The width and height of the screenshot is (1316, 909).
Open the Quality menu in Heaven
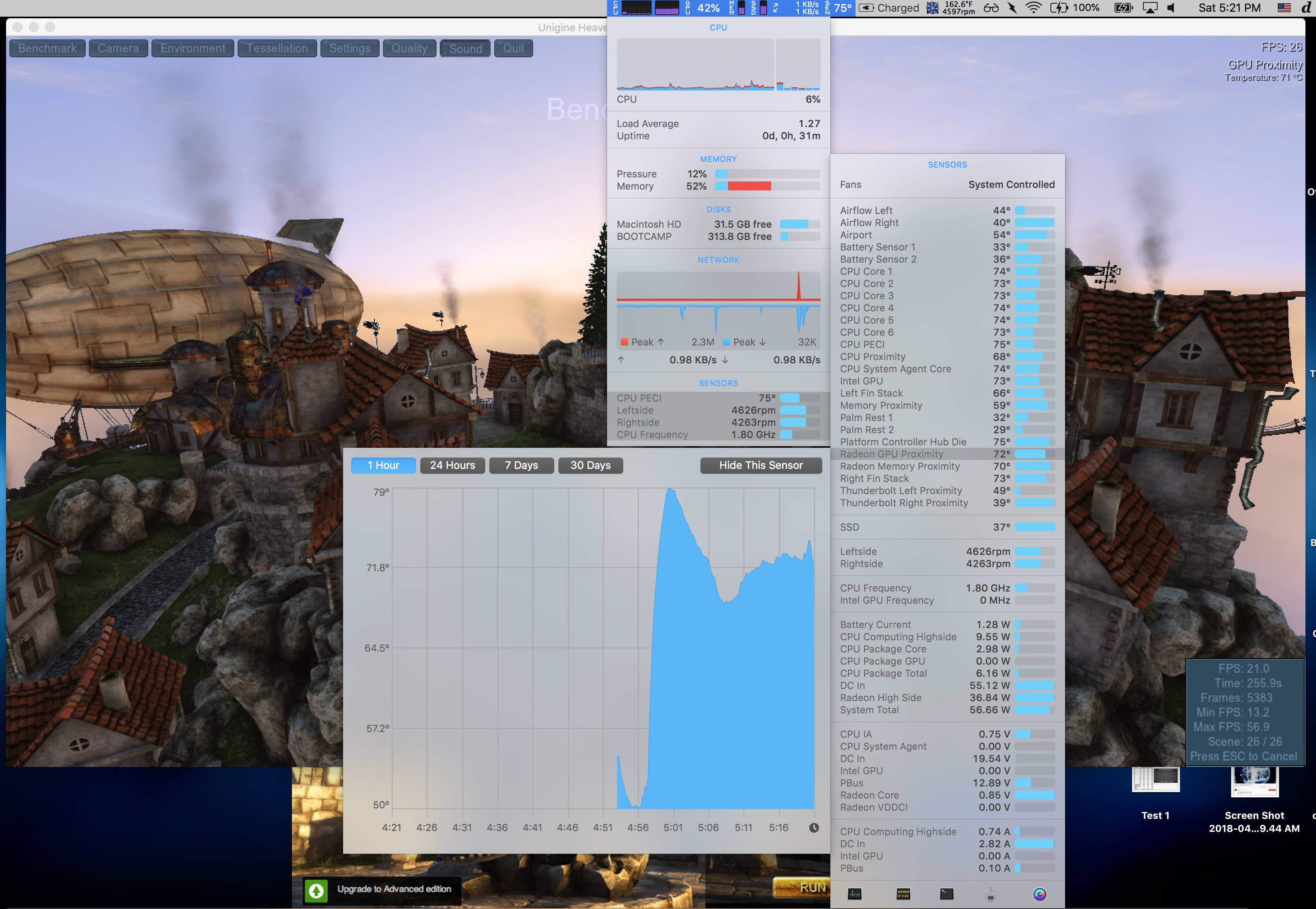(409, 48)
